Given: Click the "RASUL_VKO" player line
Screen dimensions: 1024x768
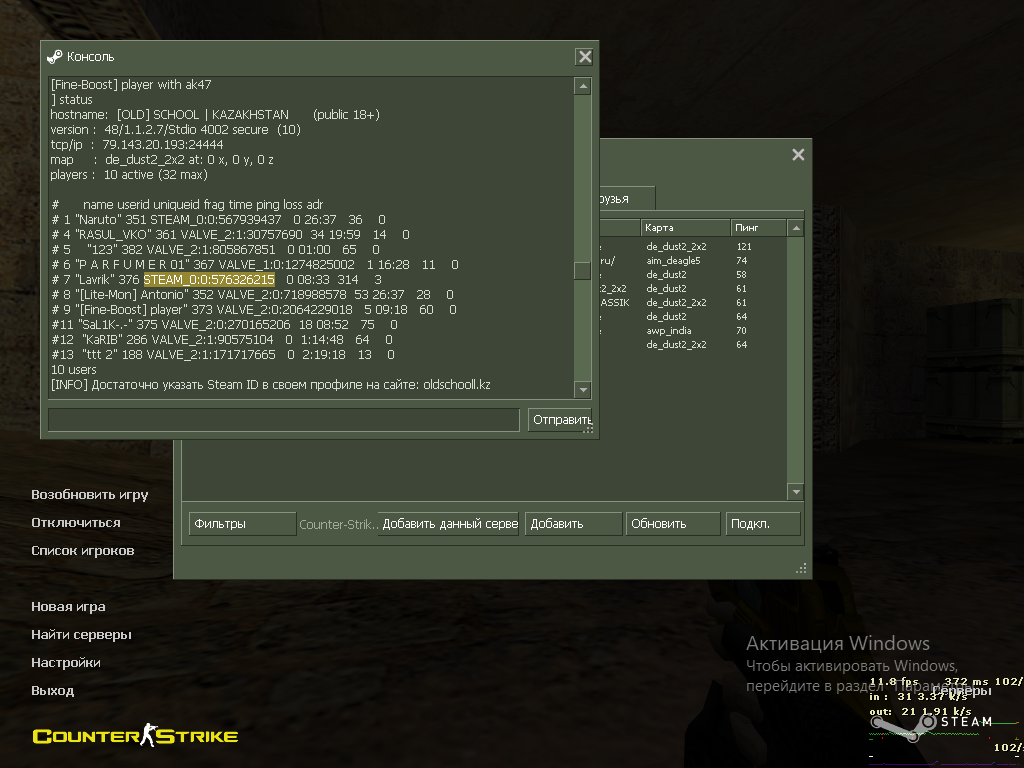Looking at the screenshot, I should pos(231,235).
